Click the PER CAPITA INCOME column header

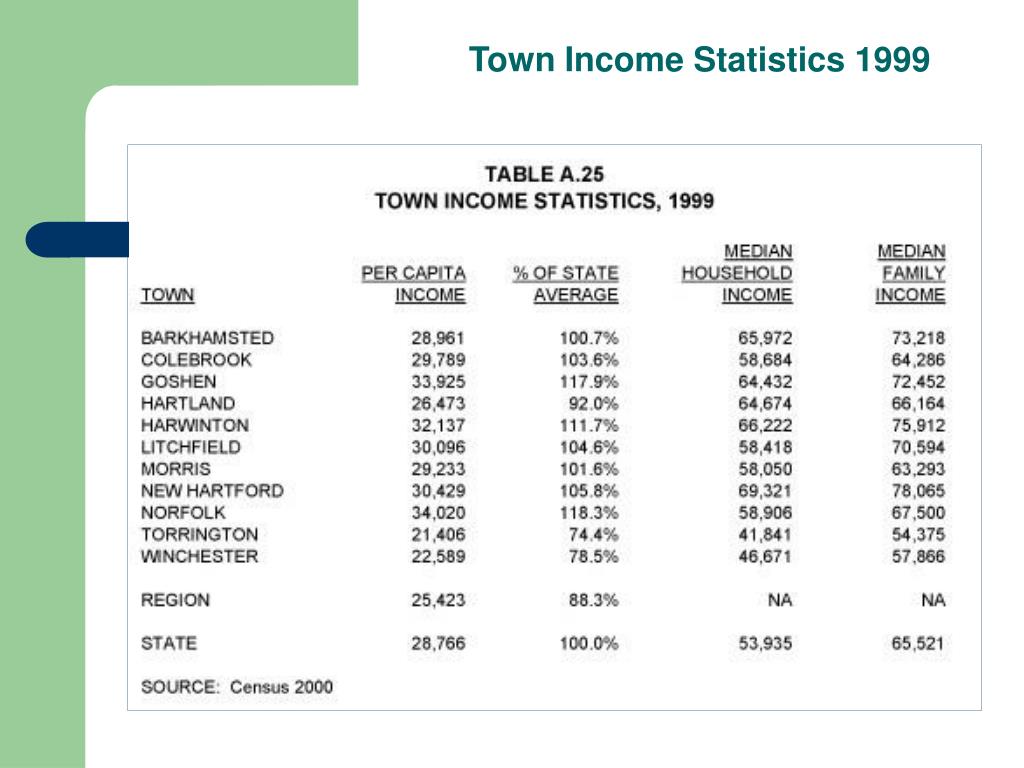click(x=413, y=284)
